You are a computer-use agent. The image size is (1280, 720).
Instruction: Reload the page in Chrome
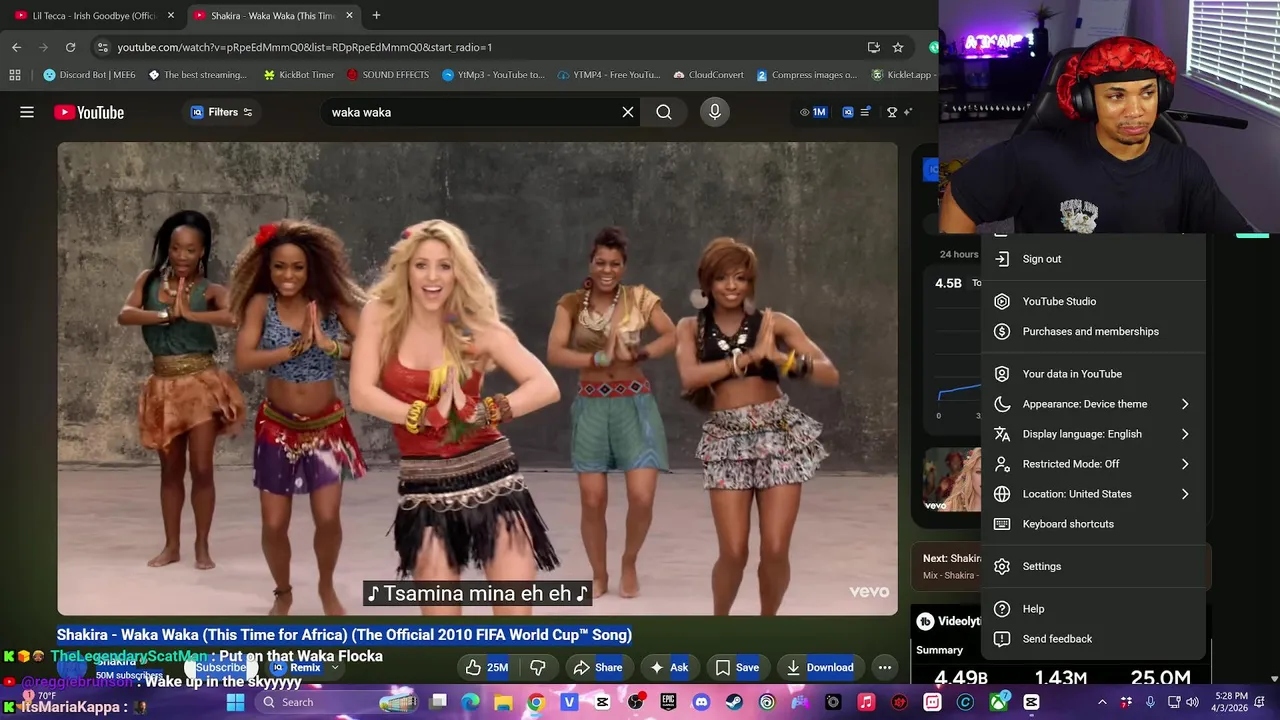[70, 47]
